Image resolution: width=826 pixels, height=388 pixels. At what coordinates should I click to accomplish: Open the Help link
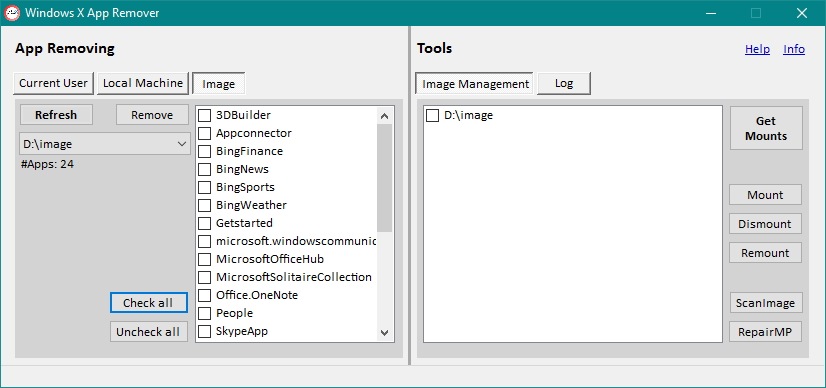(757, 49)
